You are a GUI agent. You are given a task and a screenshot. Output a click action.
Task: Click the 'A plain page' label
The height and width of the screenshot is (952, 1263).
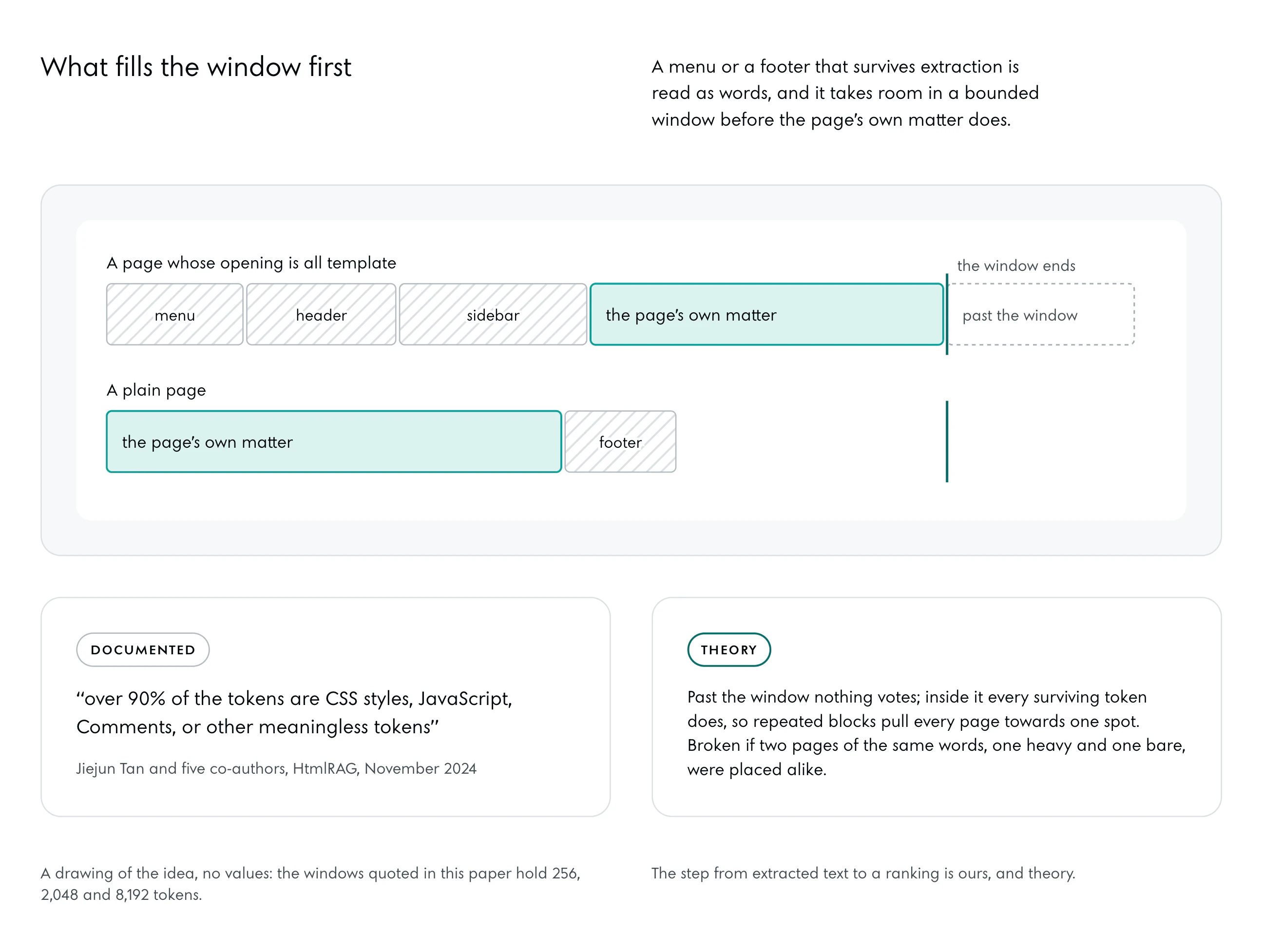(156, 390)
